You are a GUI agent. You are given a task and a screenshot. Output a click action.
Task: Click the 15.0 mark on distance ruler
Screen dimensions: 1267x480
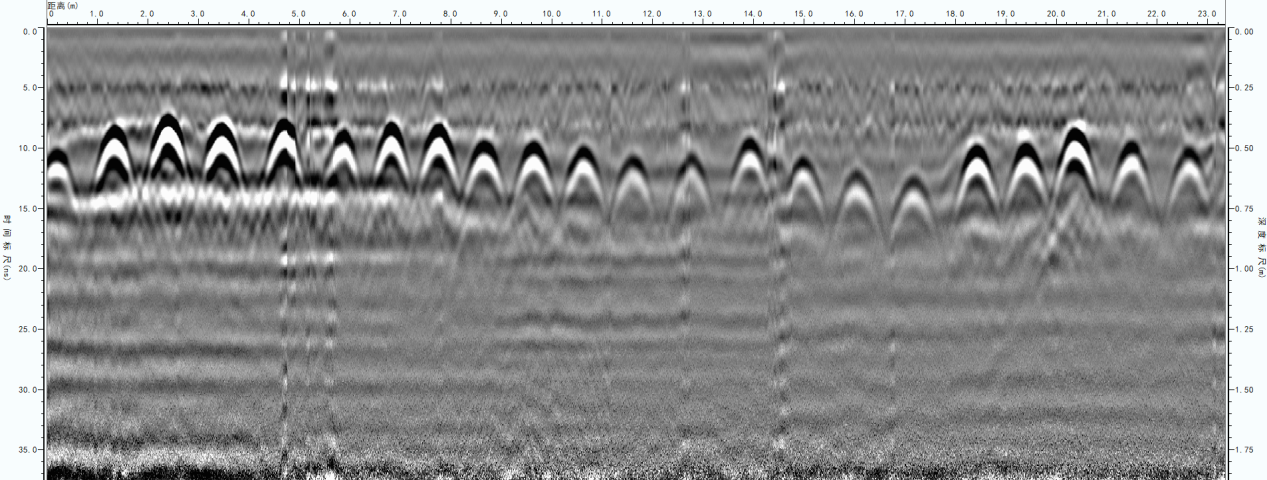(803, 15)
